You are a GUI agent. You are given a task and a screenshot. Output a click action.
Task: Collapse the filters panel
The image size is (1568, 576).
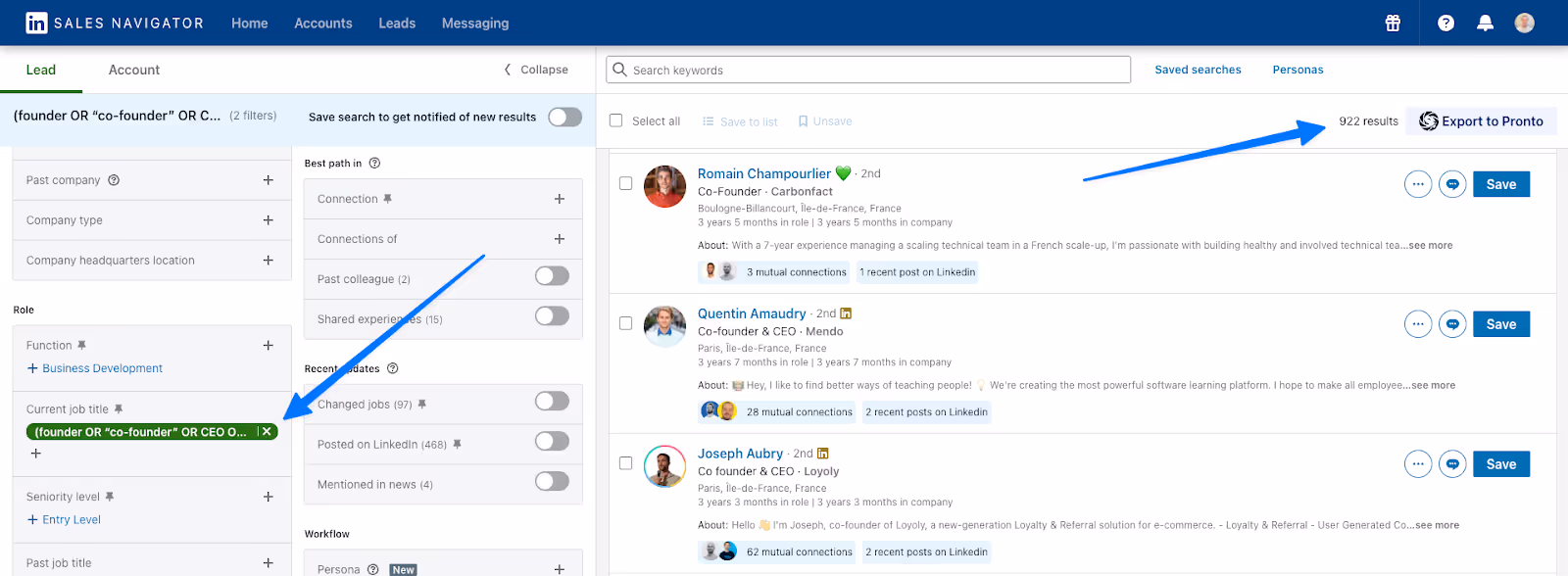click(x=536, y=70)
